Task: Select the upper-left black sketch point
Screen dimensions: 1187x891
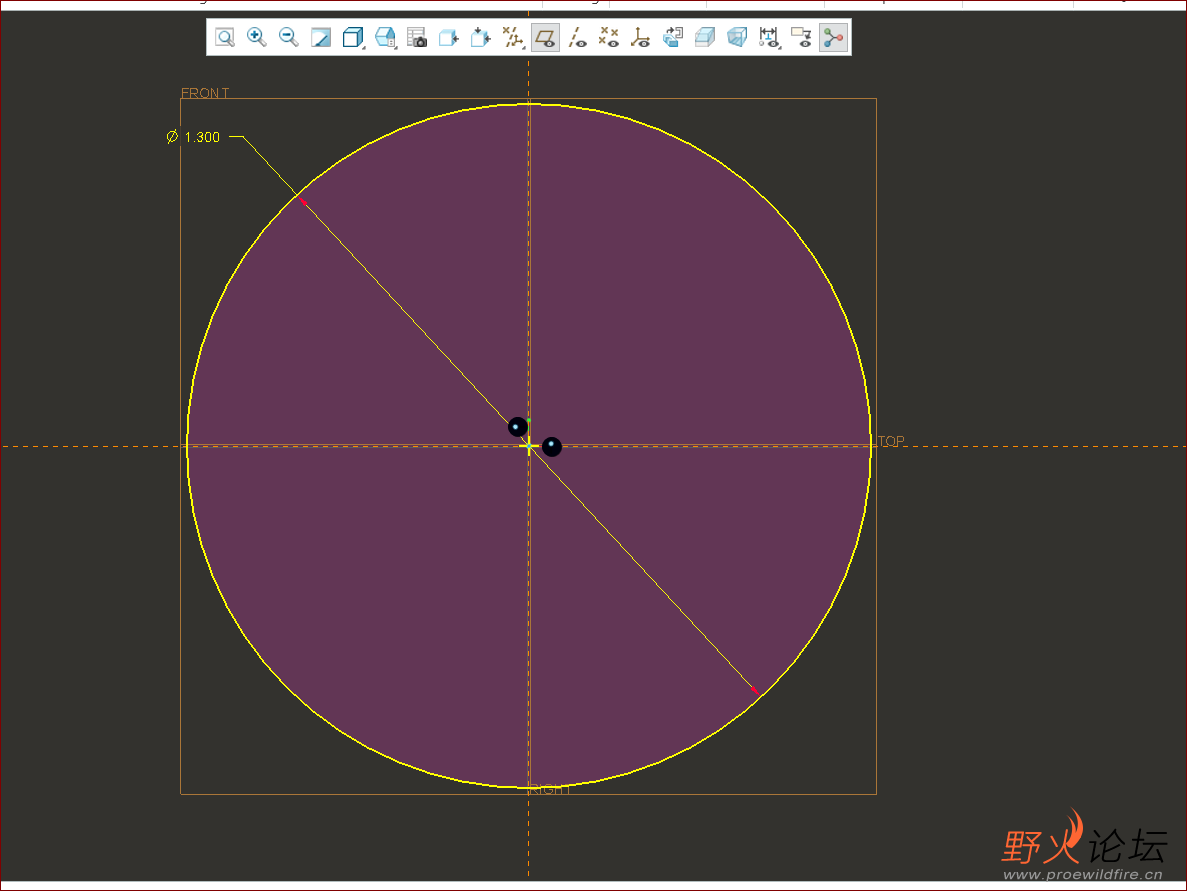Action: pos(518,427)
